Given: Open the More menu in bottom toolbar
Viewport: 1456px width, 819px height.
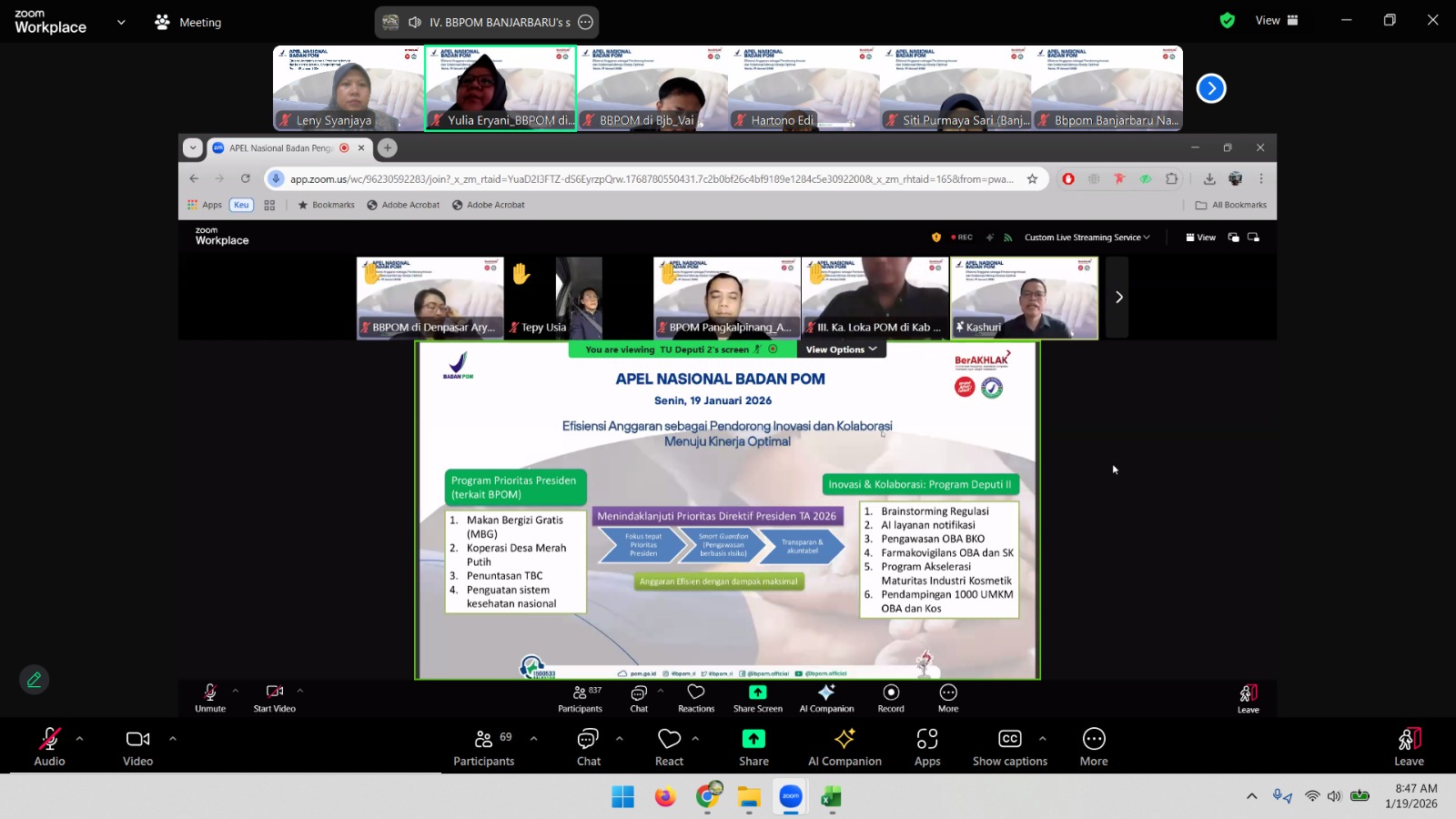Looking at the screenshot, I should (x=1094, y=746).
